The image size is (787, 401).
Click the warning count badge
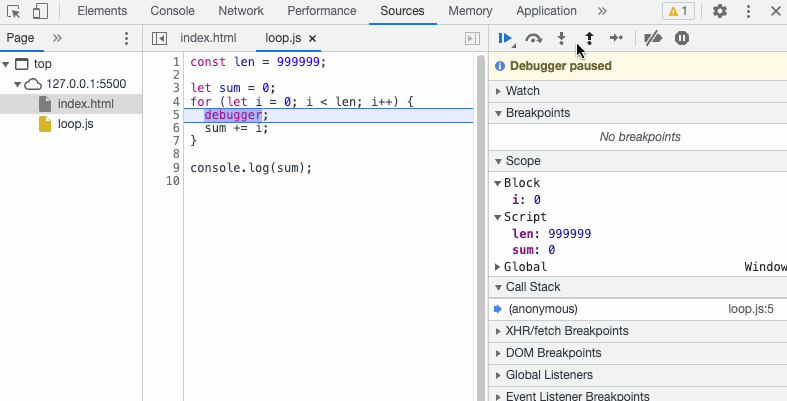pyautogui.click(x=678, y=11)
